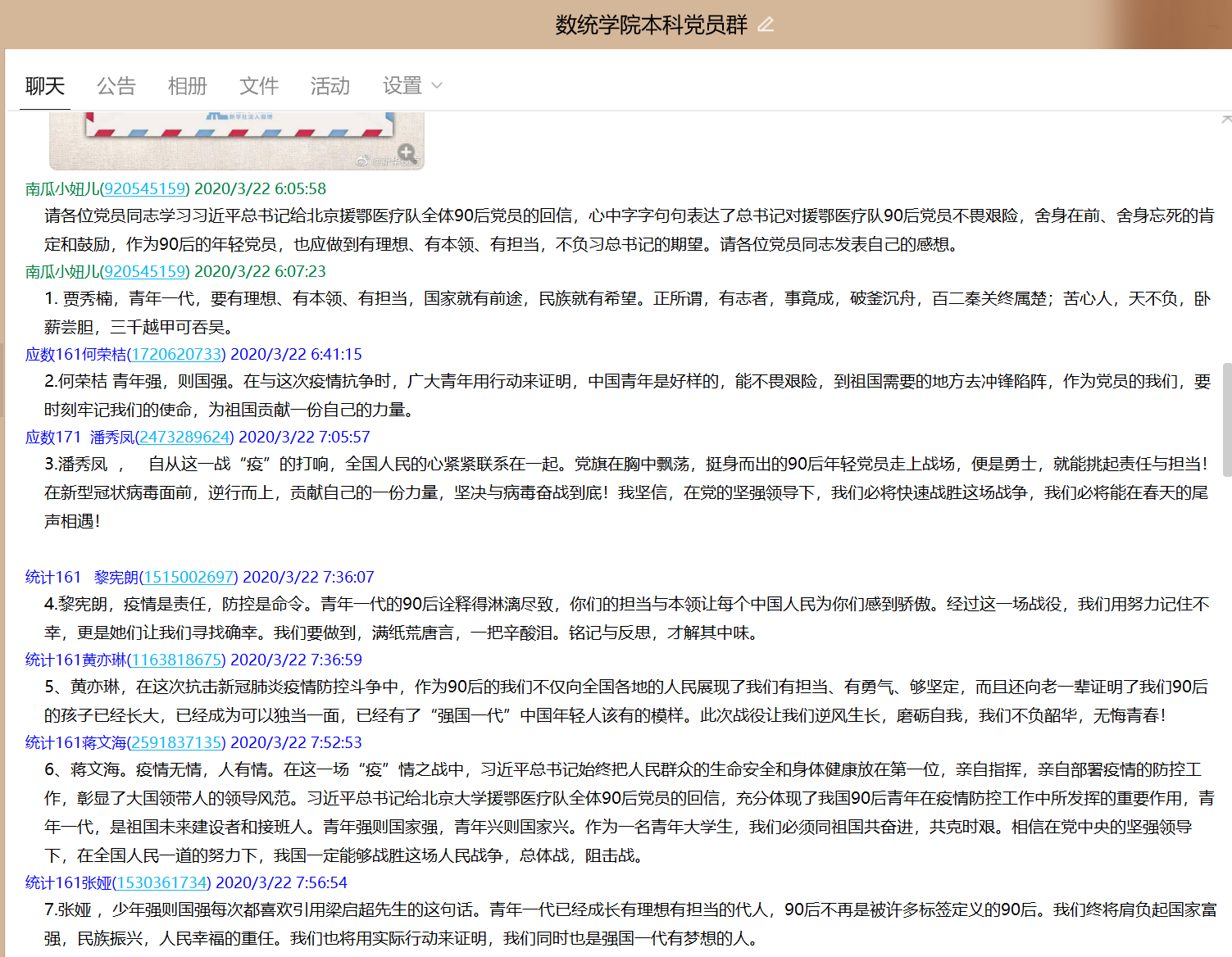Expand the 设置 dropdown menu
Screen dimensions: 1232x957
(411, 86)
